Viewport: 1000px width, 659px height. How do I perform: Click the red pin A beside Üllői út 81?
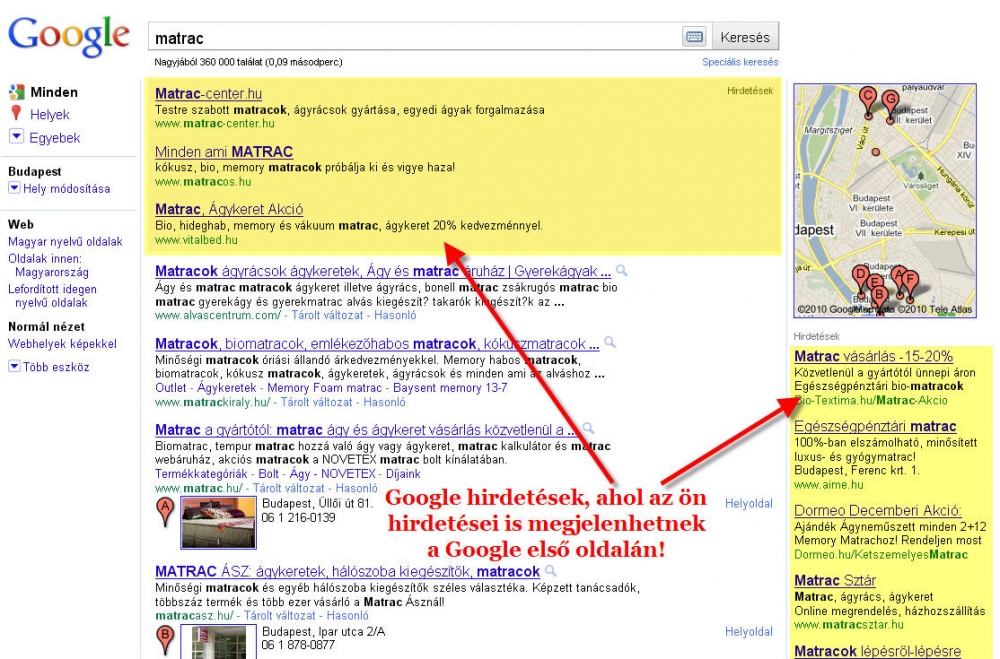(165, 512)
